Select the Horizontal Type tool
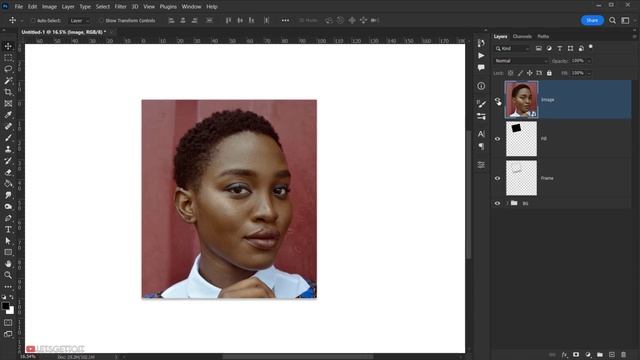This screenshot has width=640, height=360. [x=8, y=229]
